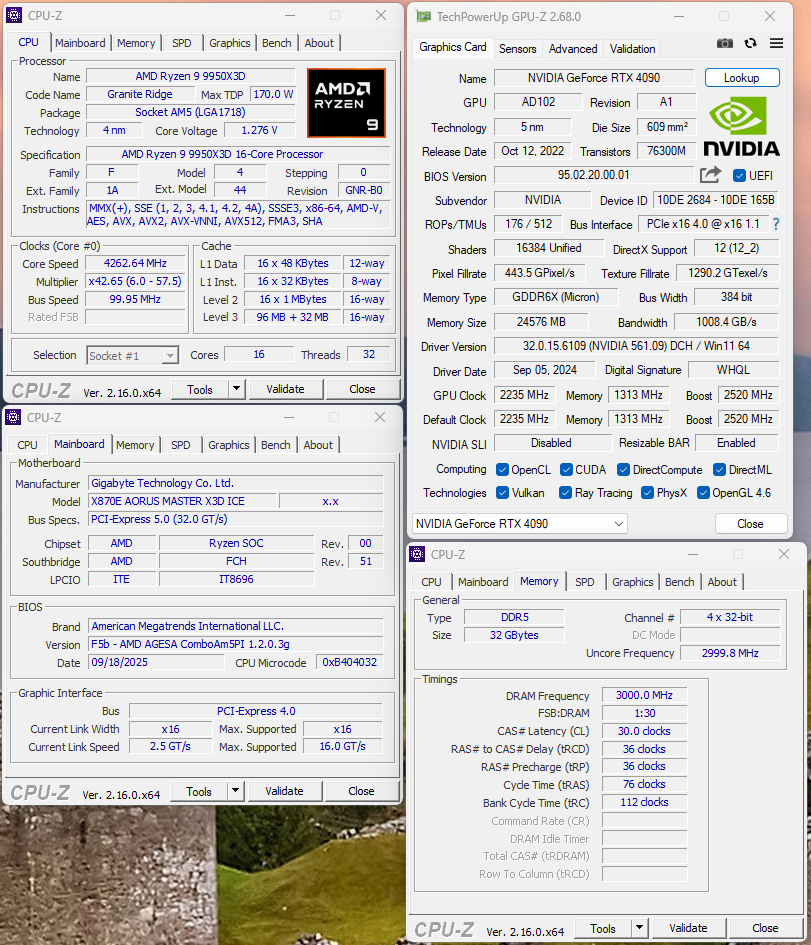Click the NVIDIA logo in GPU-Z
This screenshot has height=945, width=811.
coord(742,127)
